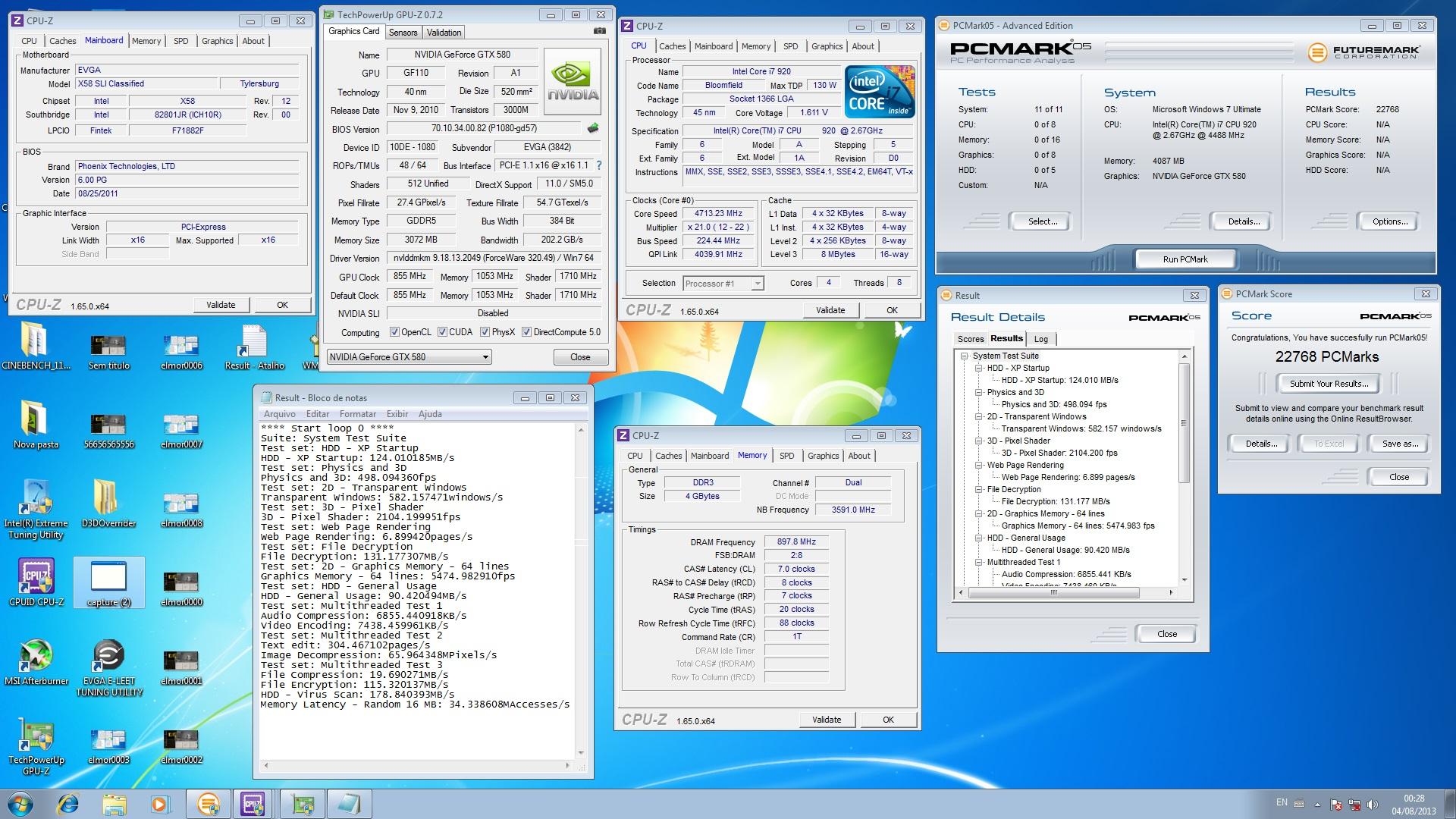Click the Select... button under Tests
This screenshot has width=1456, height=819.
(1042, 221)
